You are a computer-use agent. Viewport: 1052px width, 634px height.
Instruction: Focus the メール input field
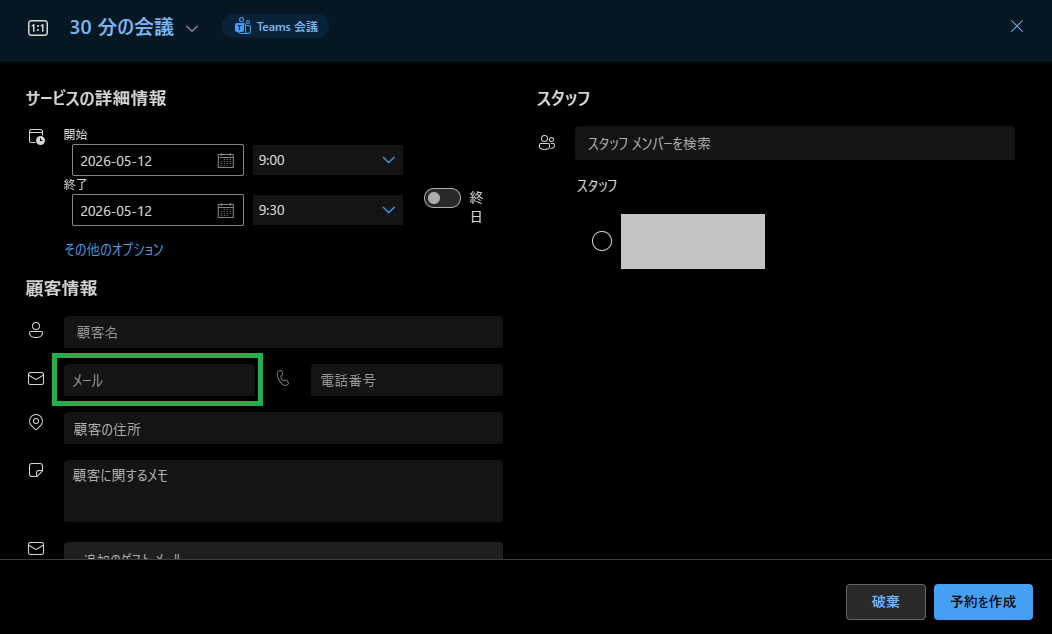point(160,380)
